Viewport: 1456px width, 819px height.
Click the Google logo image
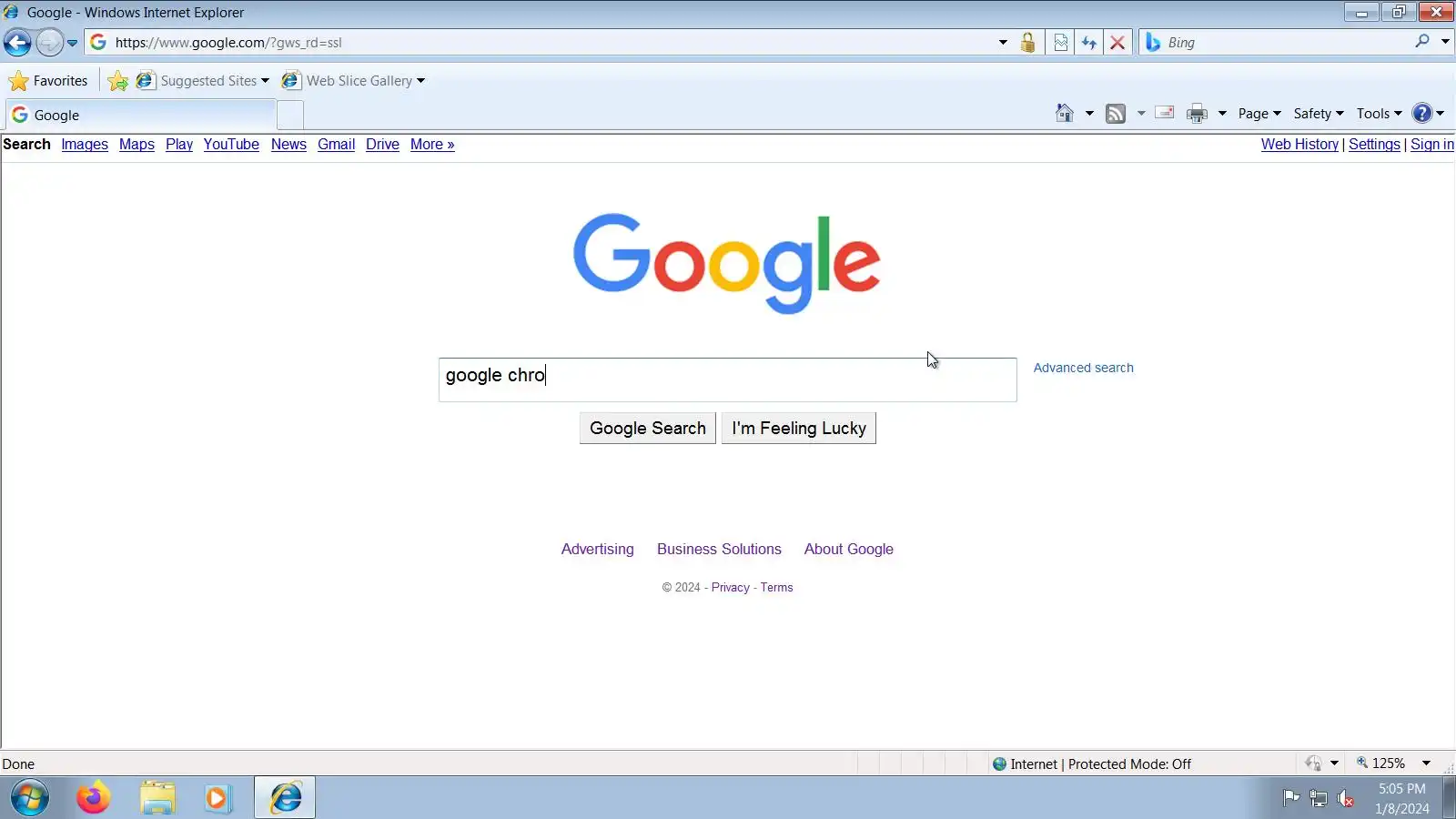point(727,263)
